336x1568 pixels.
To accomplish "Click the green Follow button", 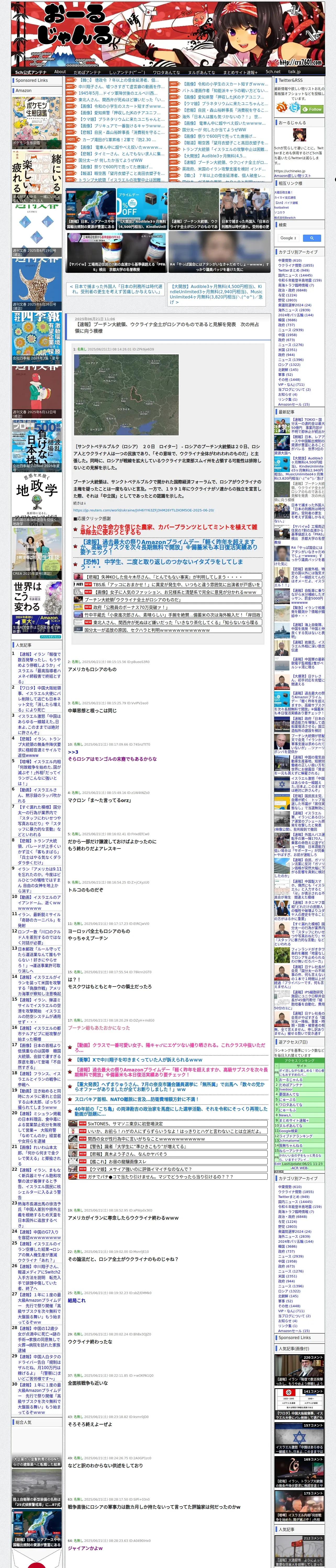I will click(x=312, y=109).
